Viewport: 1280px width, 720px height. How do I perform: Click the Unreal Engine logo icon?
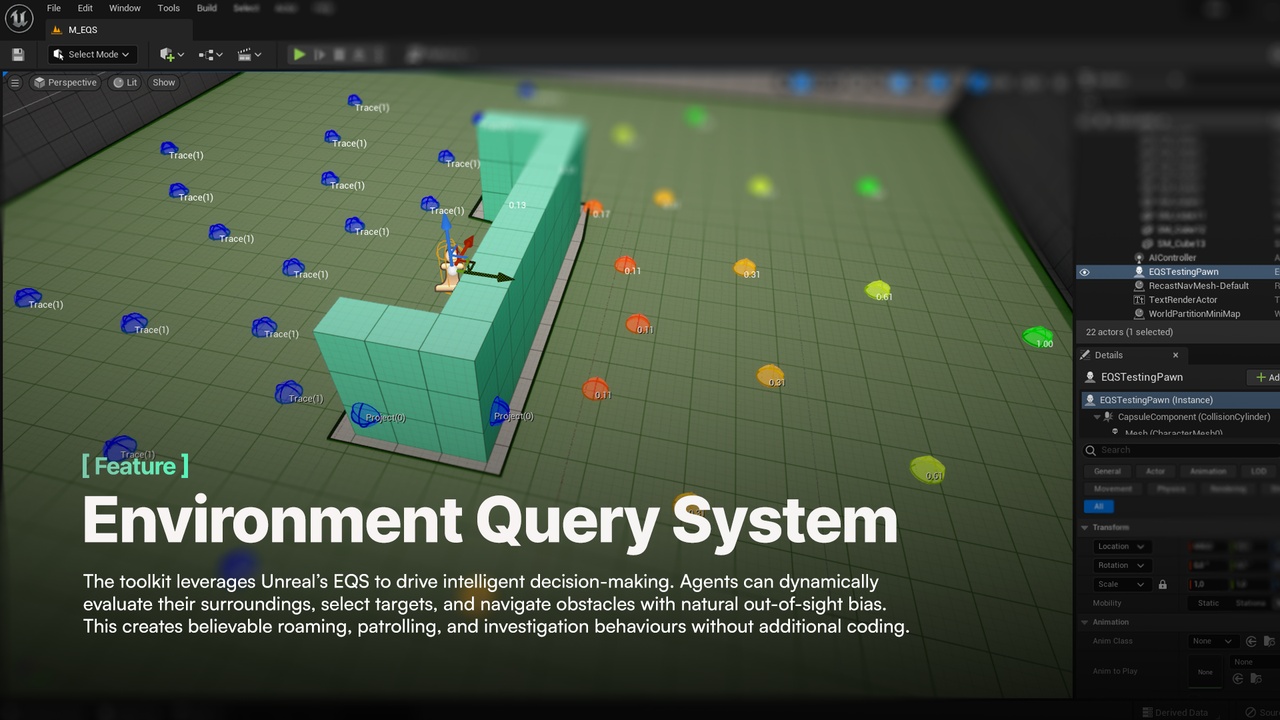(19, 19)
